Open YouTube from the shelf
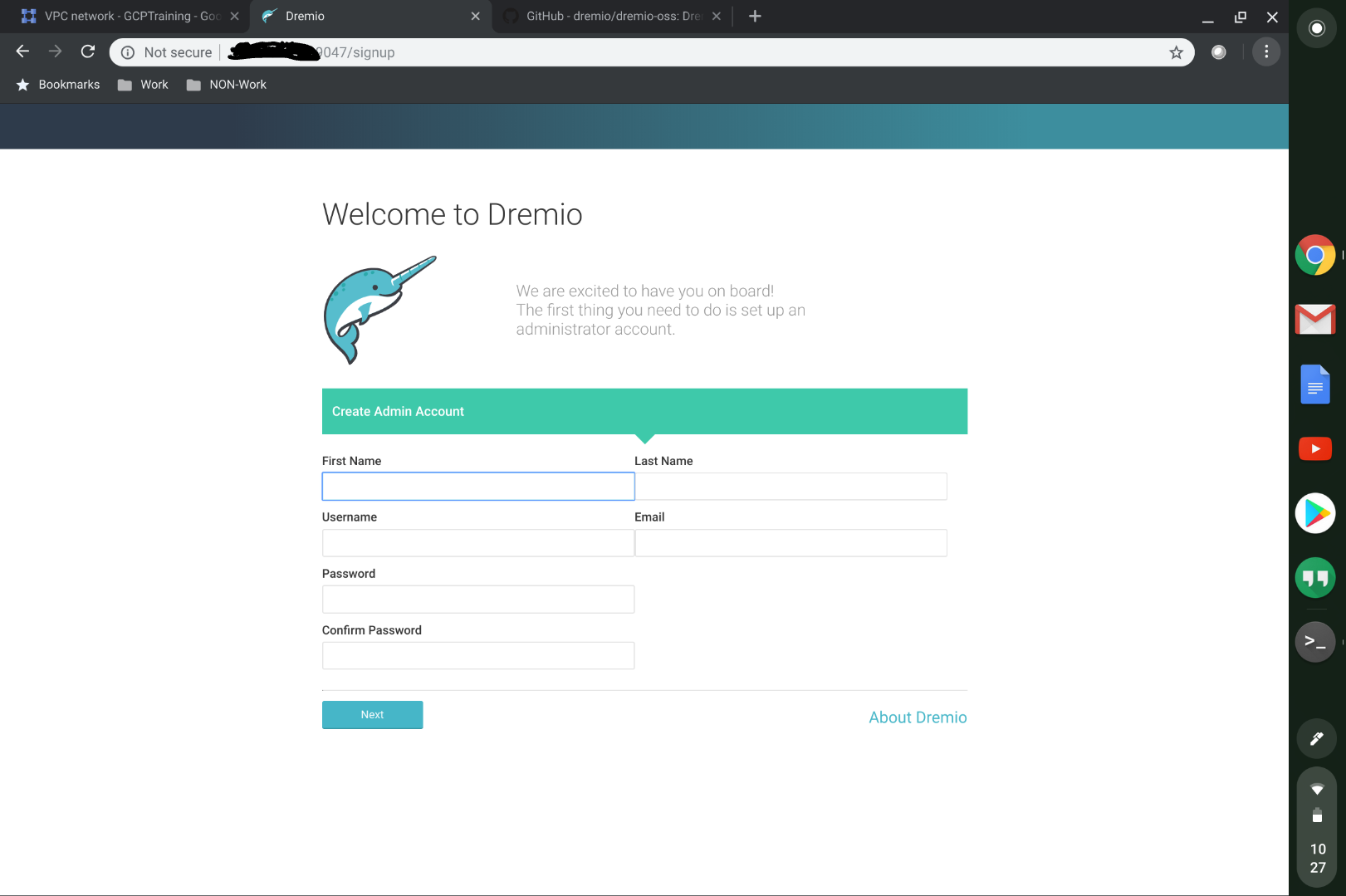1346x896 pixels. pyautogui.click(x=1315, y=449)
